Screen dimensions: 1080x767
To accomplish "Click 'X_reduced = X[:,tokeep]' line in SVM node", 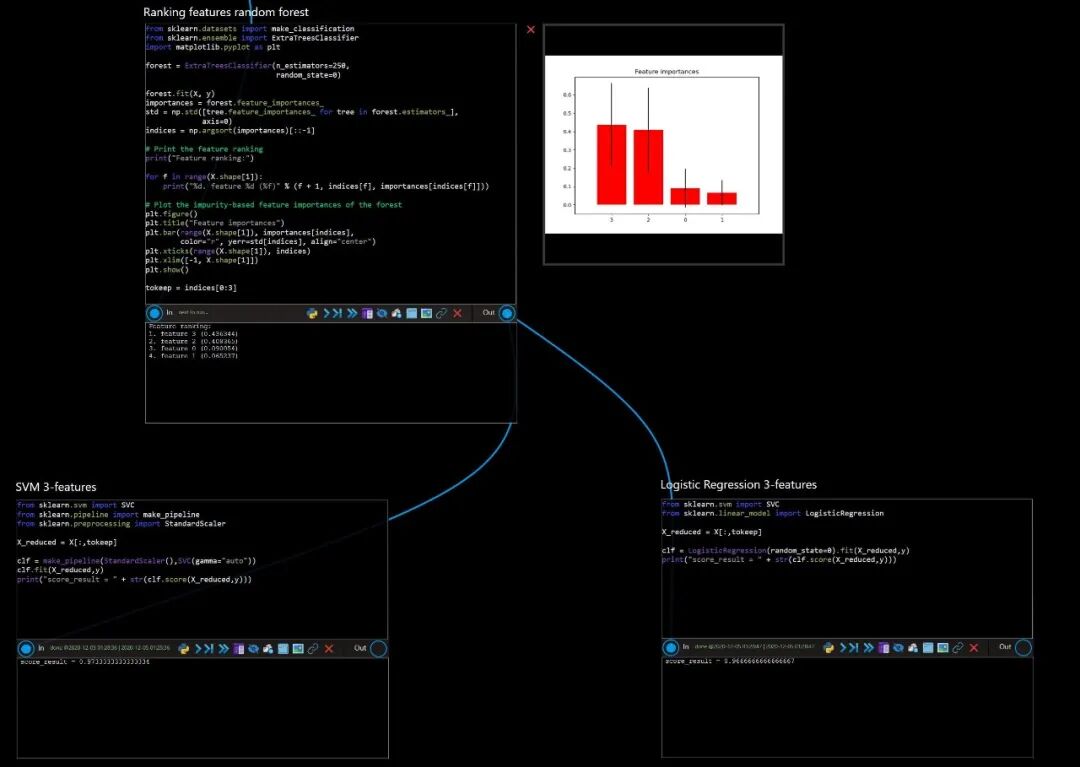I will (67, 543).
